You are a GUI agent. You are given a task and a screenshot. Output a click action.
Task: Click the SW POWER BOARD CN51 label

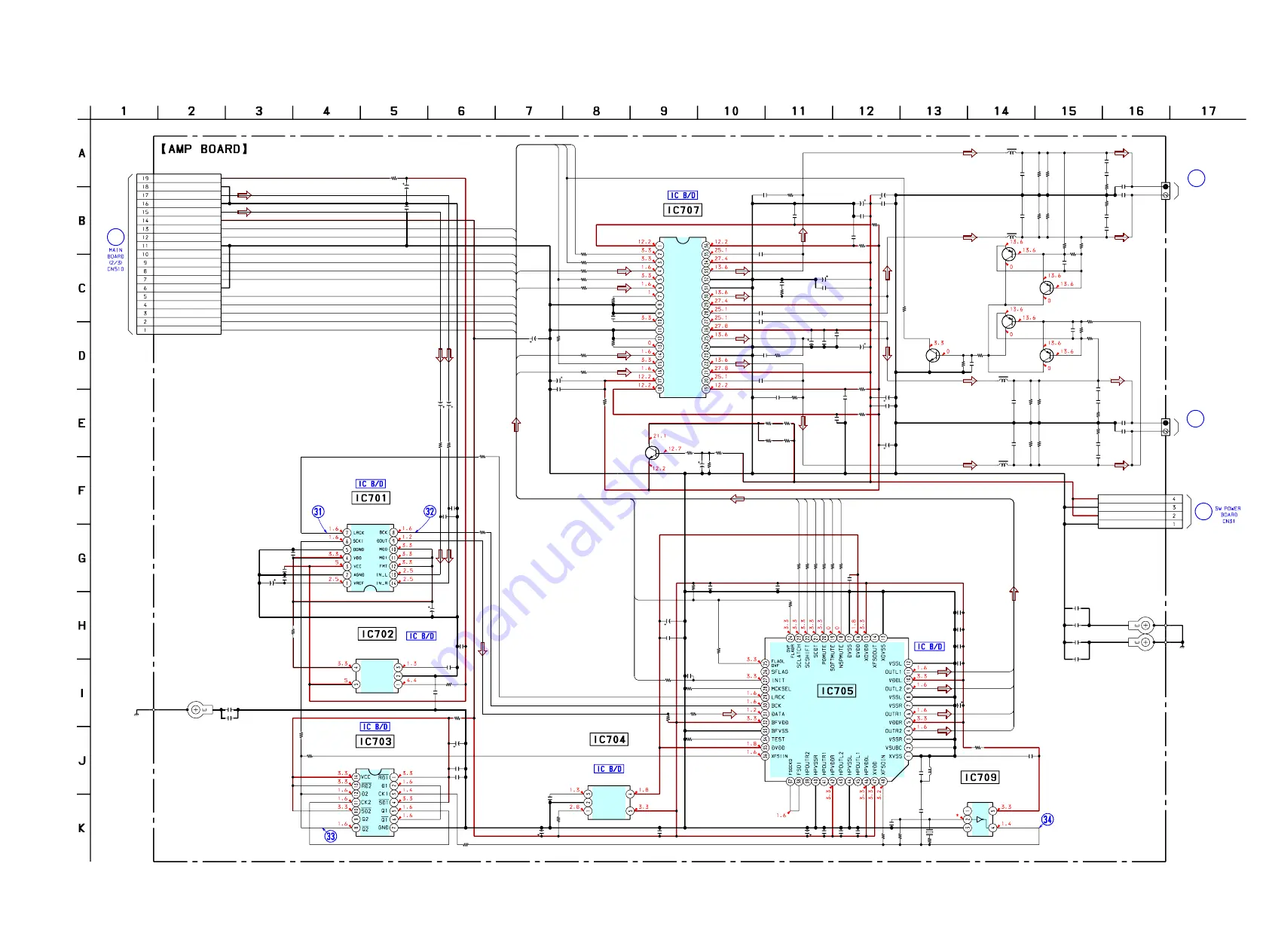click(1228, 515)
